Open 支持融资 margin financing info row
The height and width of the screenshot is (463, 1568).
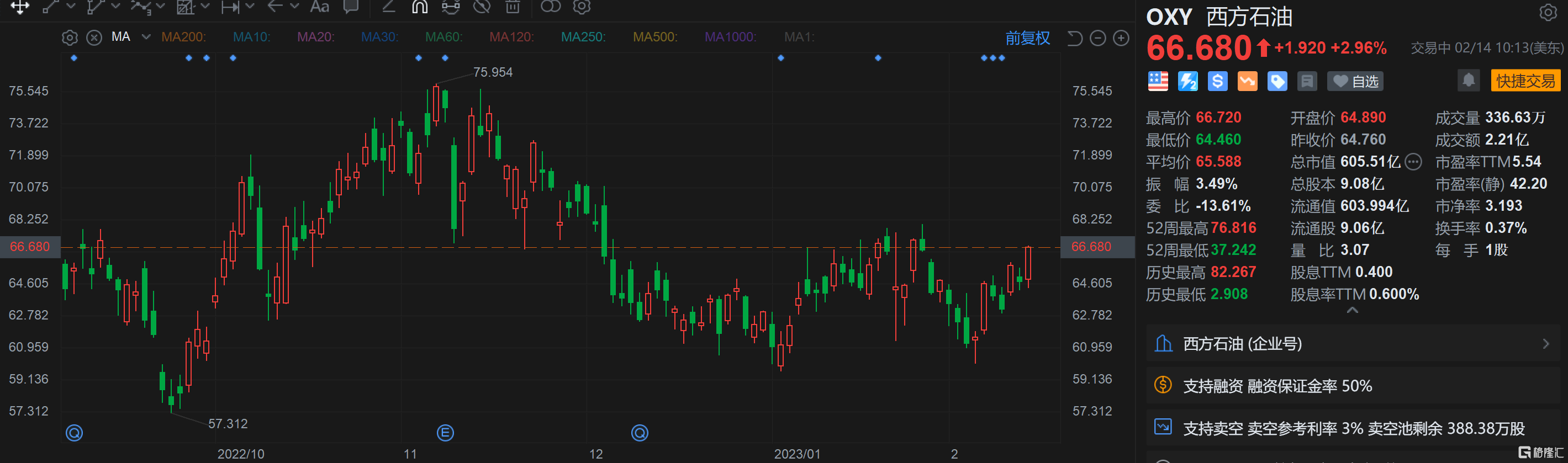pos(1354,386)
